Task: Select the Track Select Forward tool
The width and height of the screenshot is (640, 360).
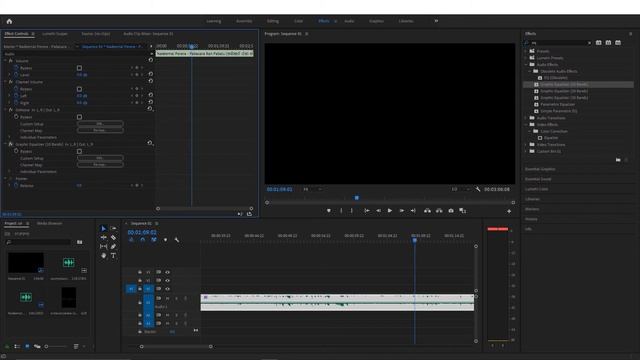Action: point(113,229)
